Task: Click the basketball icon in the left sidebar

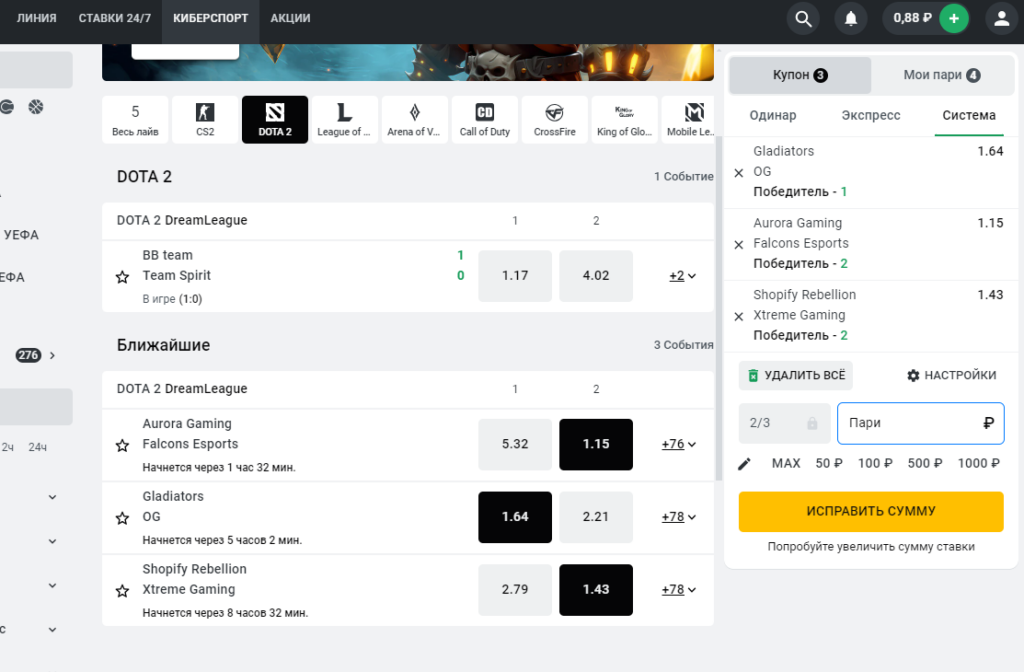Action: (36, 106)
